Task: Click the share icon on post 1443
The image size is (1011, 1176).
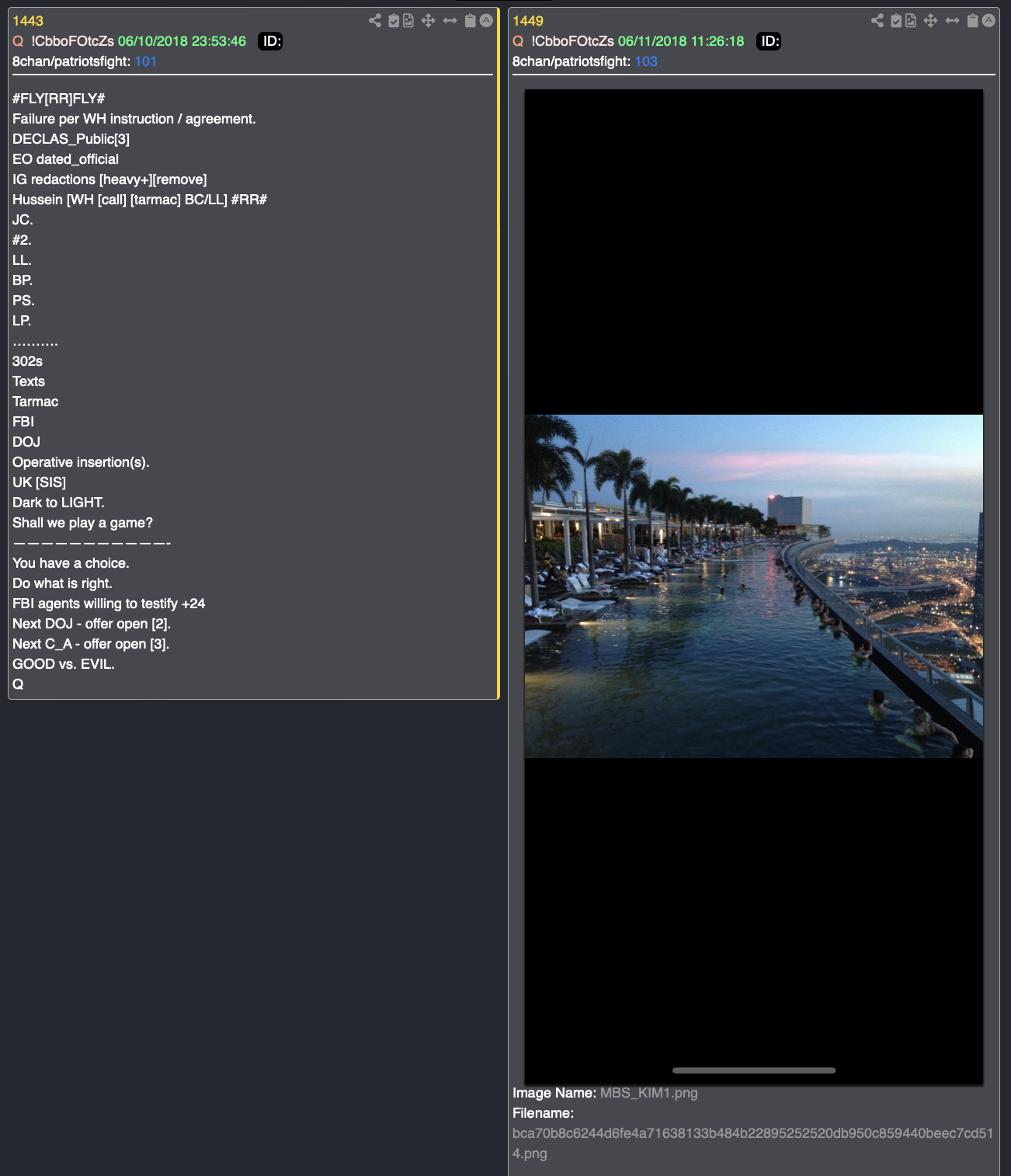Action: click(375, 21)
